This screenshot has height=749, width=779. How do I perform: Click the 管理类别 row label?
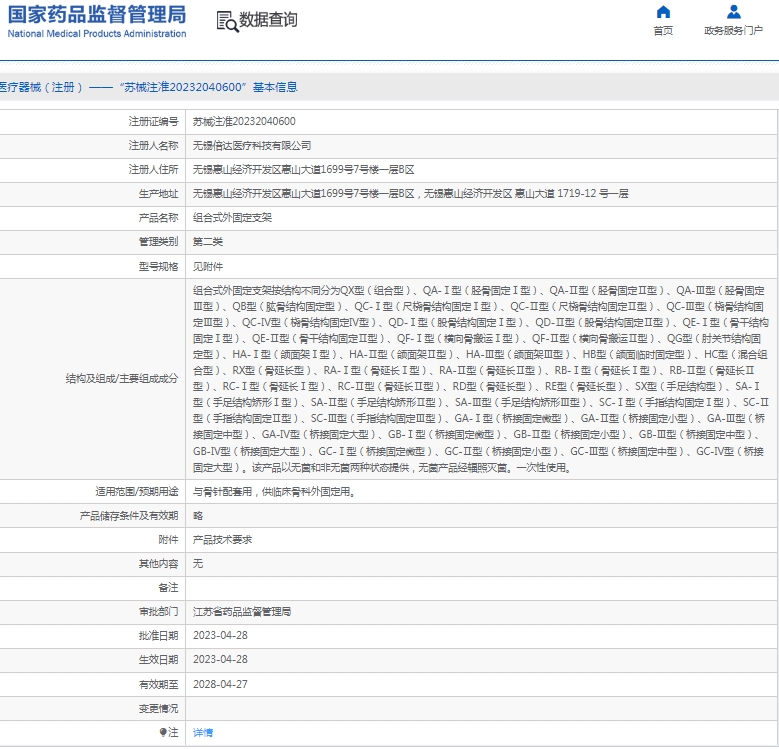(x=158, y=242)
